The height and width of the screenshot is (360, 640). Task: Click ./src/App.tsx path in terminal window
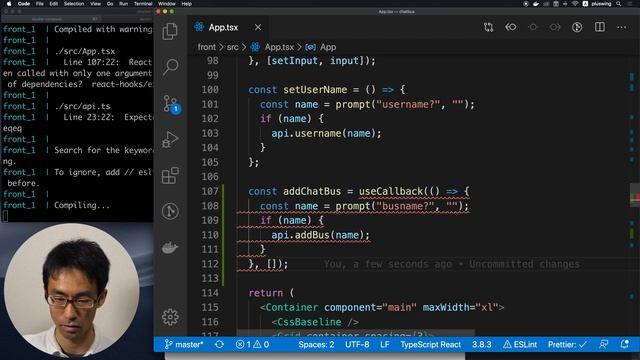(x=84, y=51)
